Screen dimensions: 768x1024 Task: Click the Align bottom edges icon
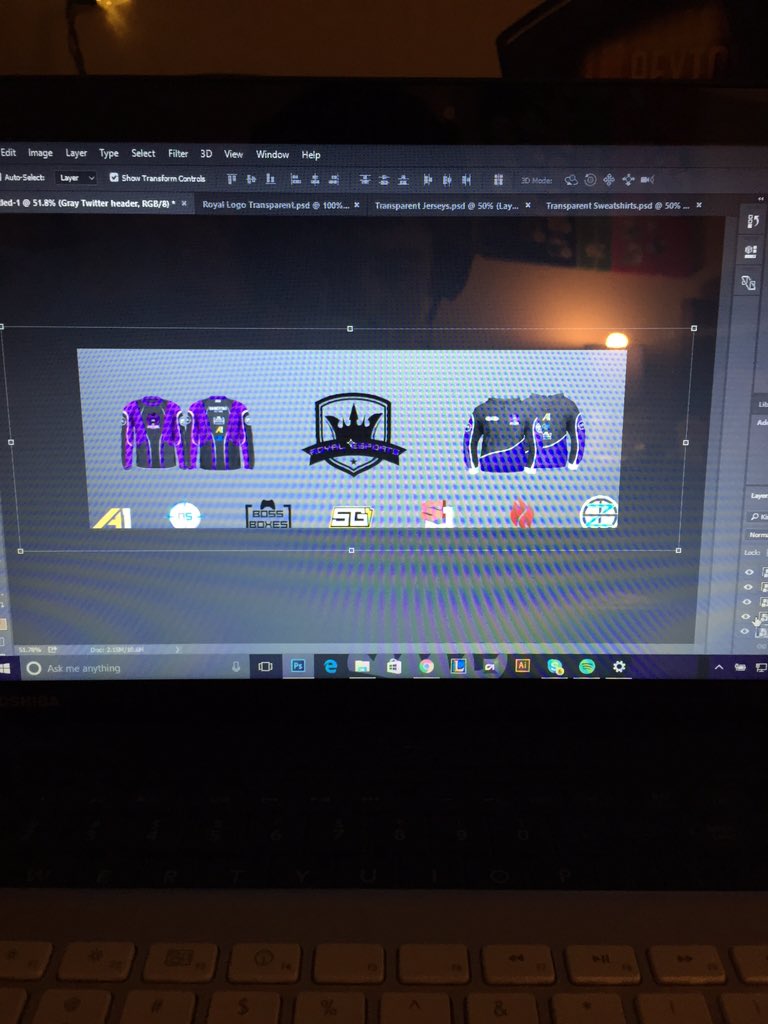(270, 179)
